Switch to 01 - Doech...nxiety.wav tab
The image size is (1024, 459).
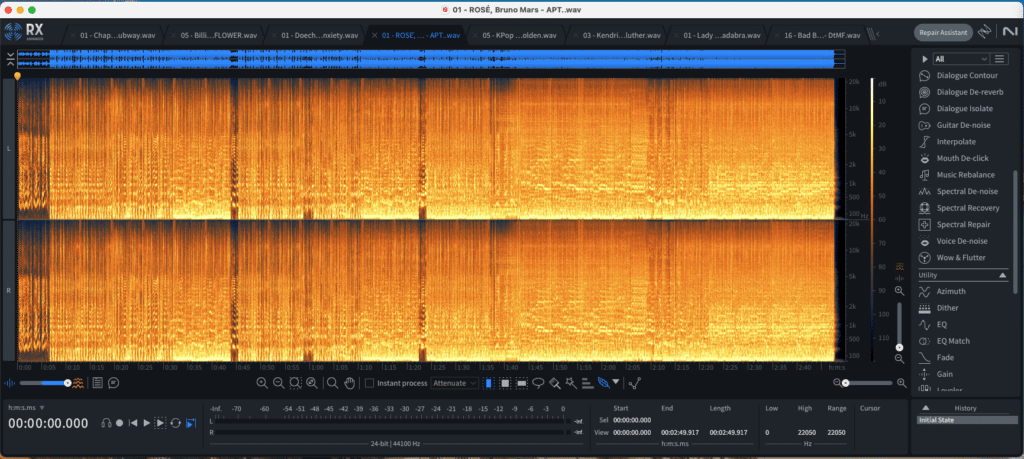point(320,35)
